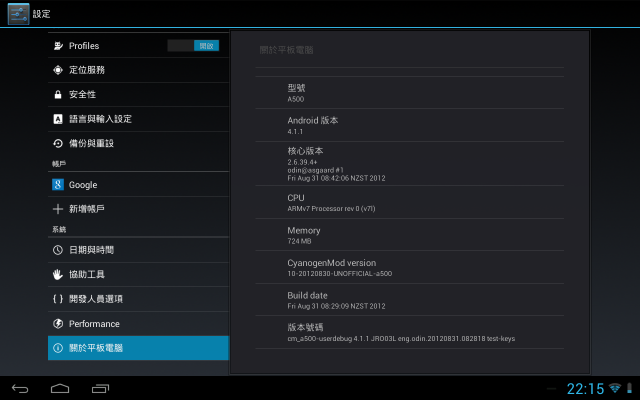Tap the 設定 title text
The width and height of the screenshot is (640, 400).
point(42,14)
